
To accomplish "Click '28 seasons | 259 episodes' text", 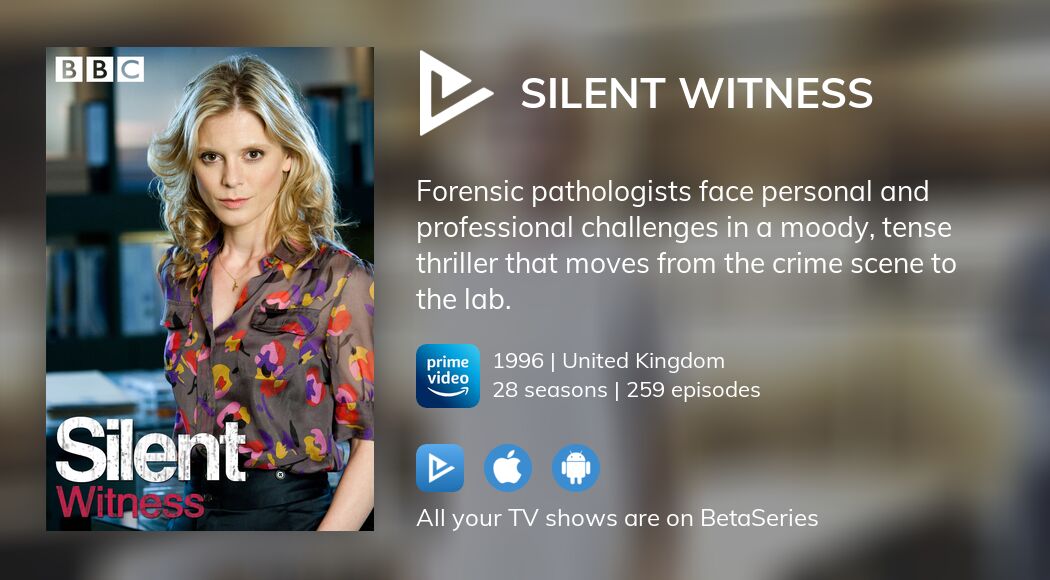I will [627, 390].
